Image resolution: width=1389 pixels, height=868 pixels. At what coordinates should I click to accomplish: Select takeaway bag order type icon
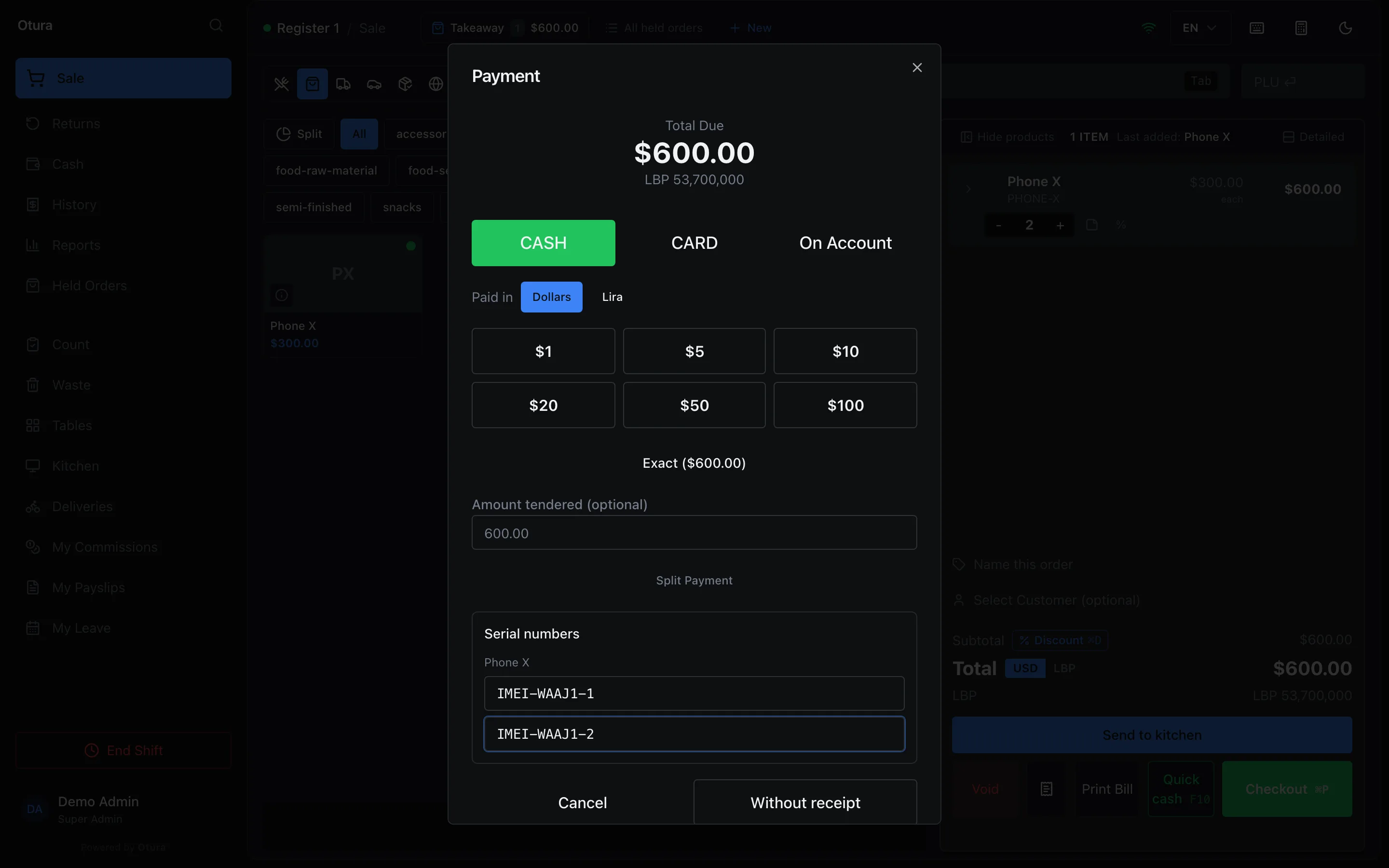(x=312, y=84)
